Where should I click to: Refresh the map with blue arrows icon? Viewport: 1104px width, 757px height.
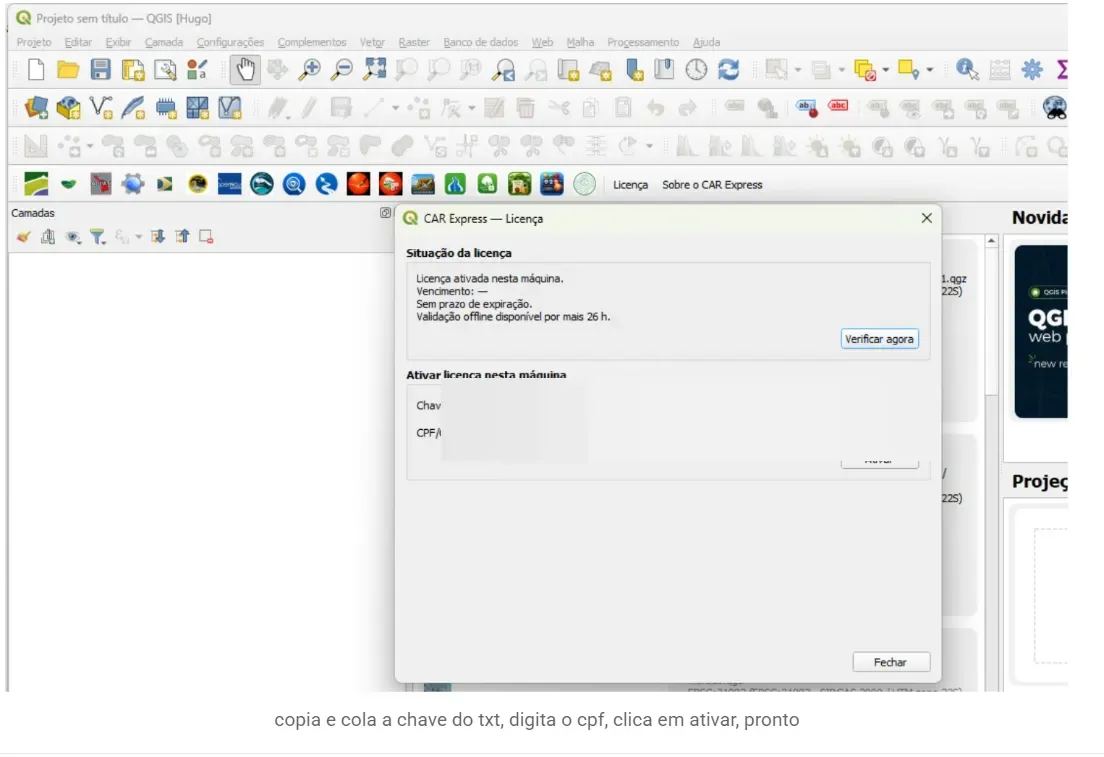729,70
